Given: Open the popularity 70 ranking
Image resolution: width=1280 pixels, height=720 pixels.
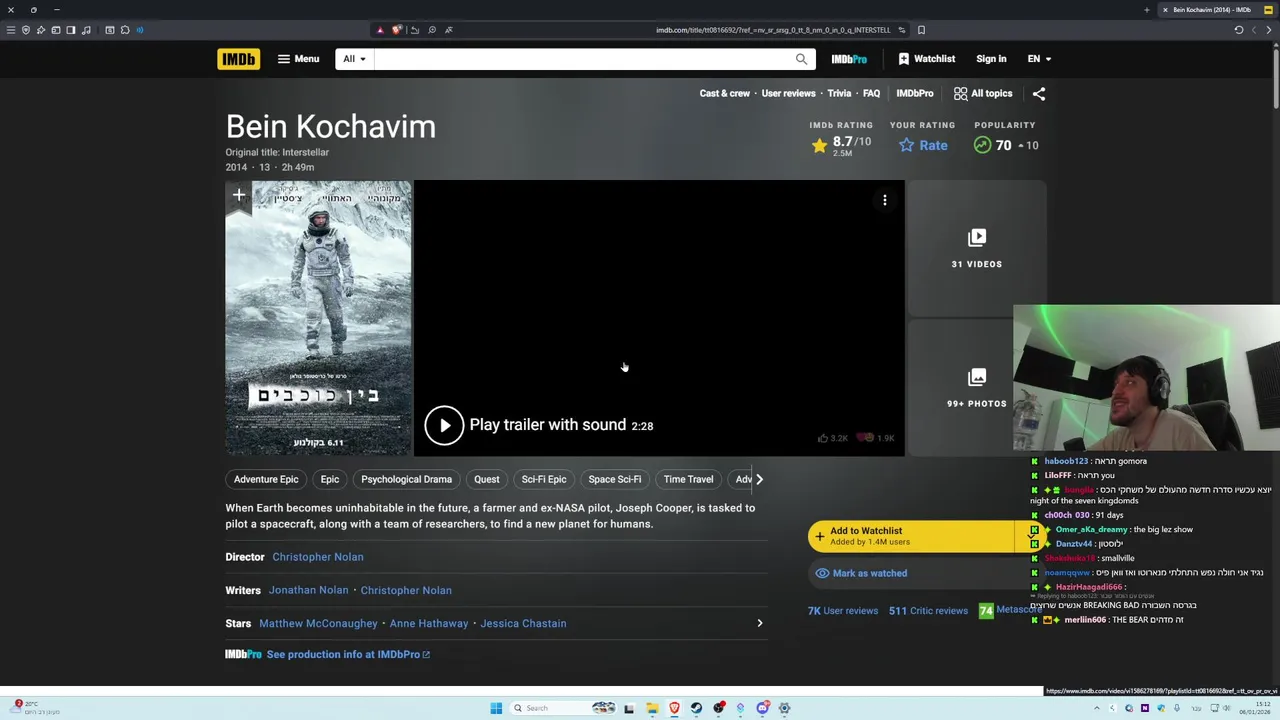Looking at the screenshot, I should coord(1006,145).
